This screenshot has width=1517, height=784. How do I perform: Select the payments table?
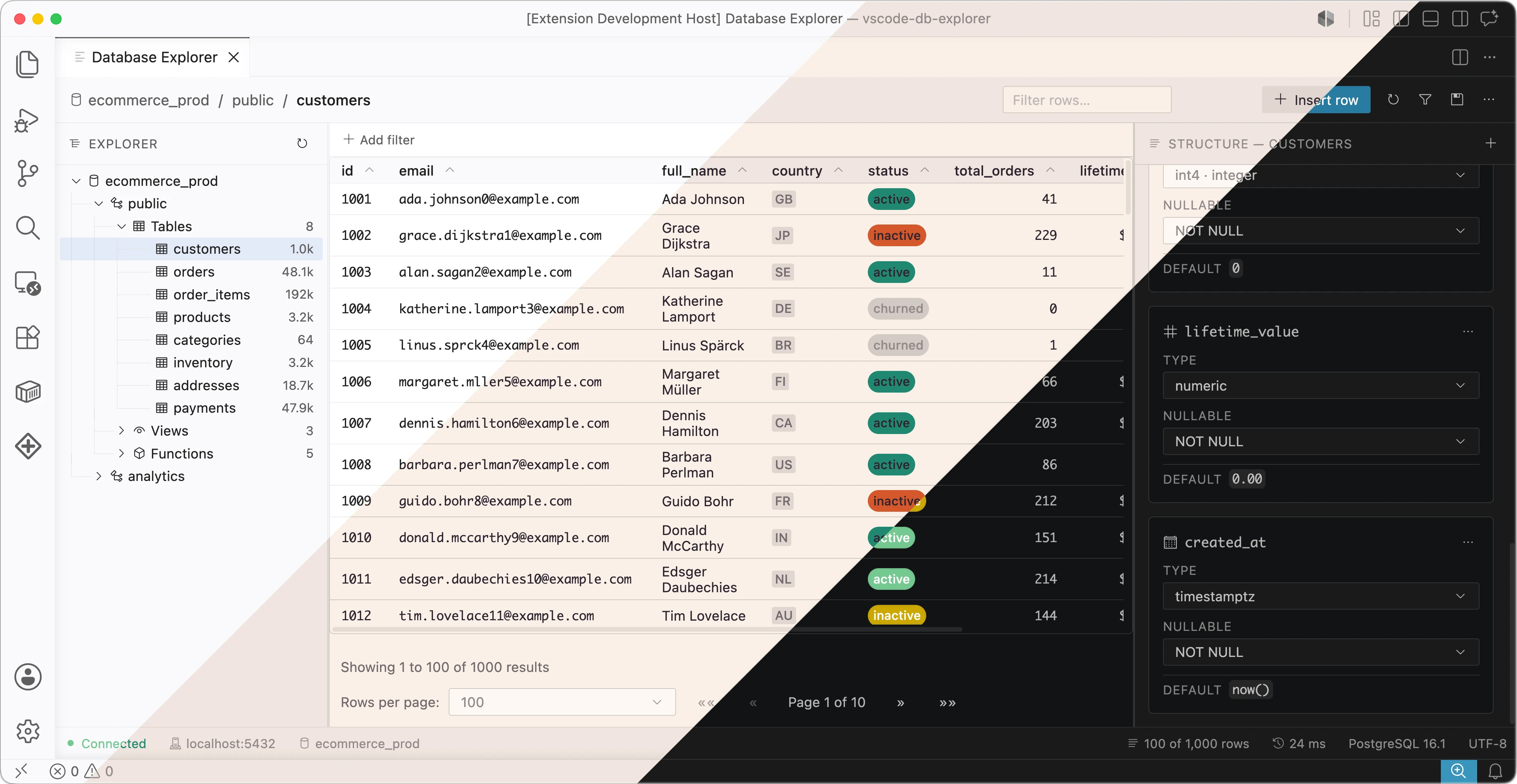(191, 408)
